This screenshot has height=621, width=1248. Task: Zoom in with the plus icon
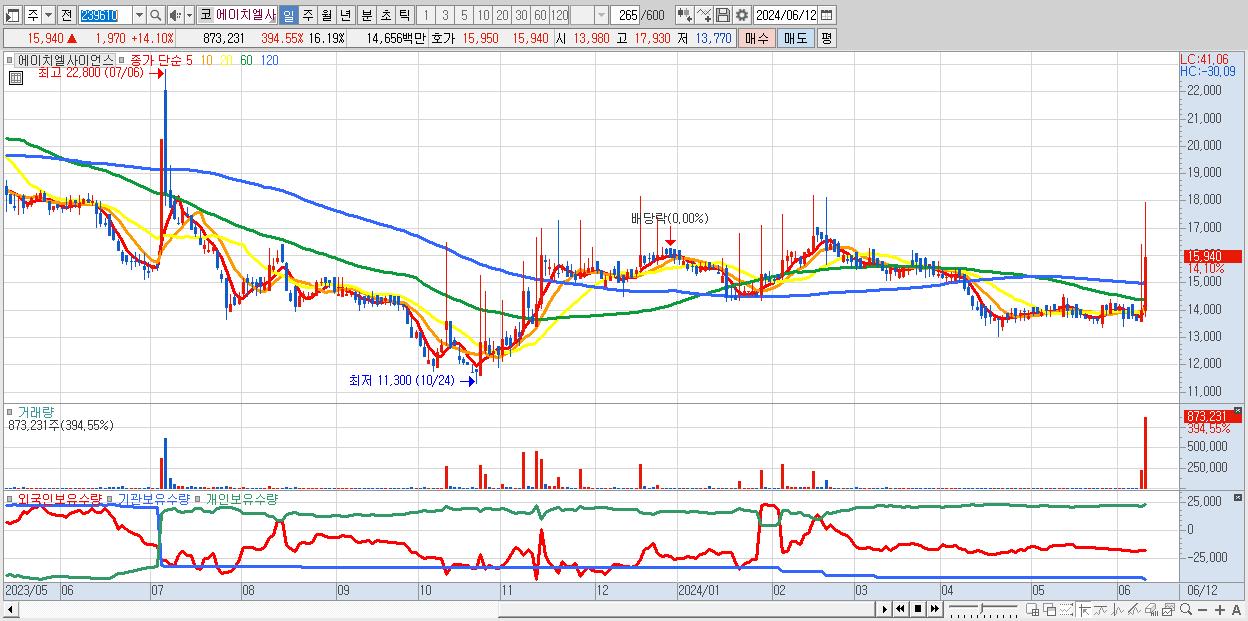(1220, 609)
